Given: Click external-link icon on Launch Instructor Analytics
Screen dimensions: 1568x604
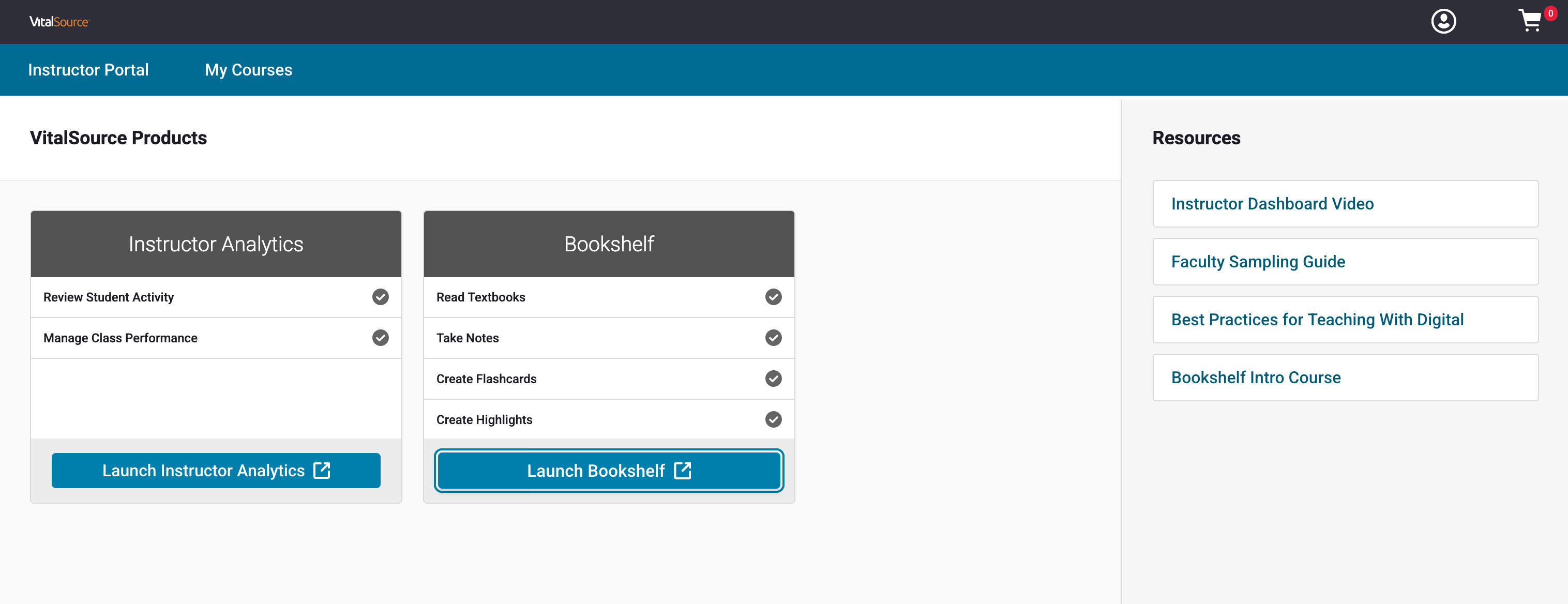Looking at the screenshot, I should tap(321, 470).
